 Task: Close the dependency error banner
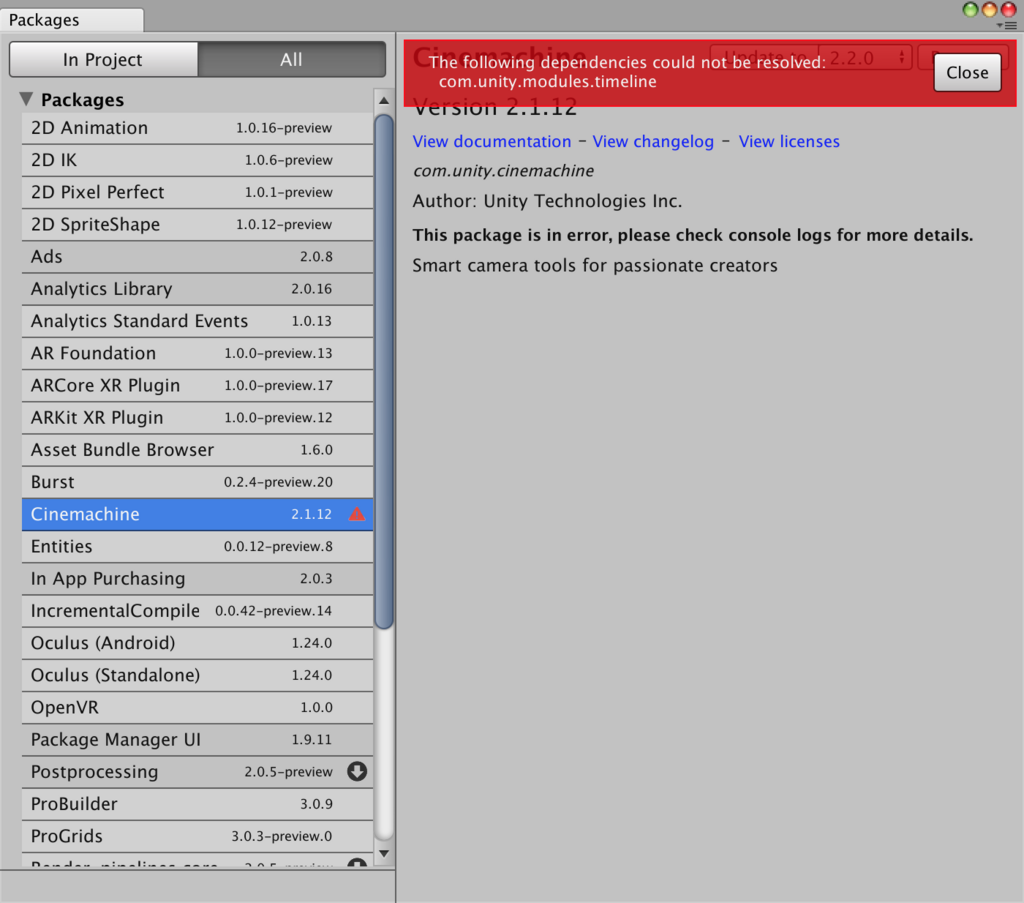pyautogui.click(x=967, y=72)
